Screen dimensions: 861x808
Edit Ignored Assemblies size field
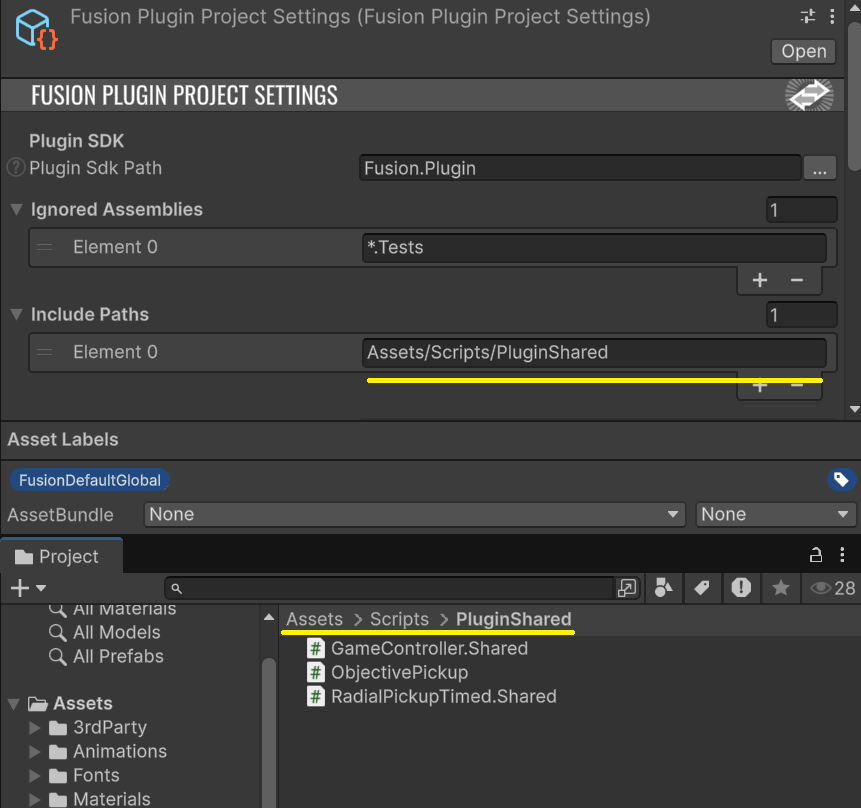801,210
